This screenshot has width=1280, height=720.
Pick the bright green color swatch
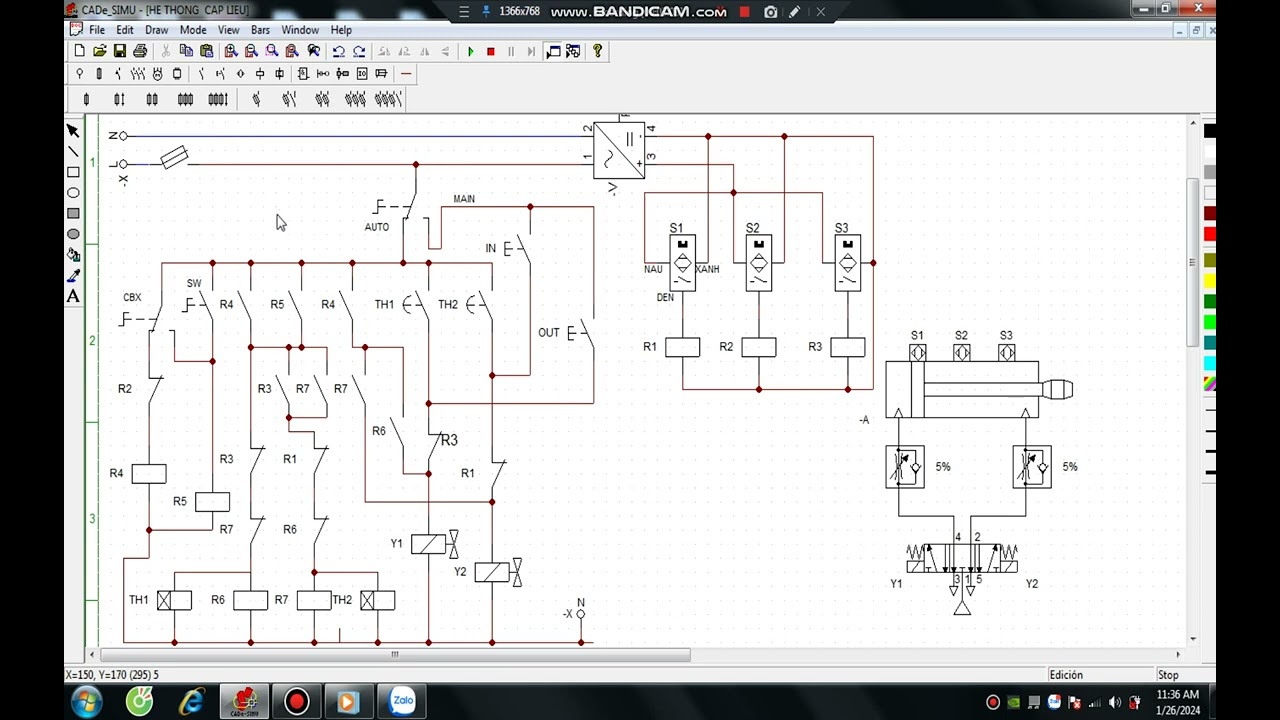(1210, 322)
